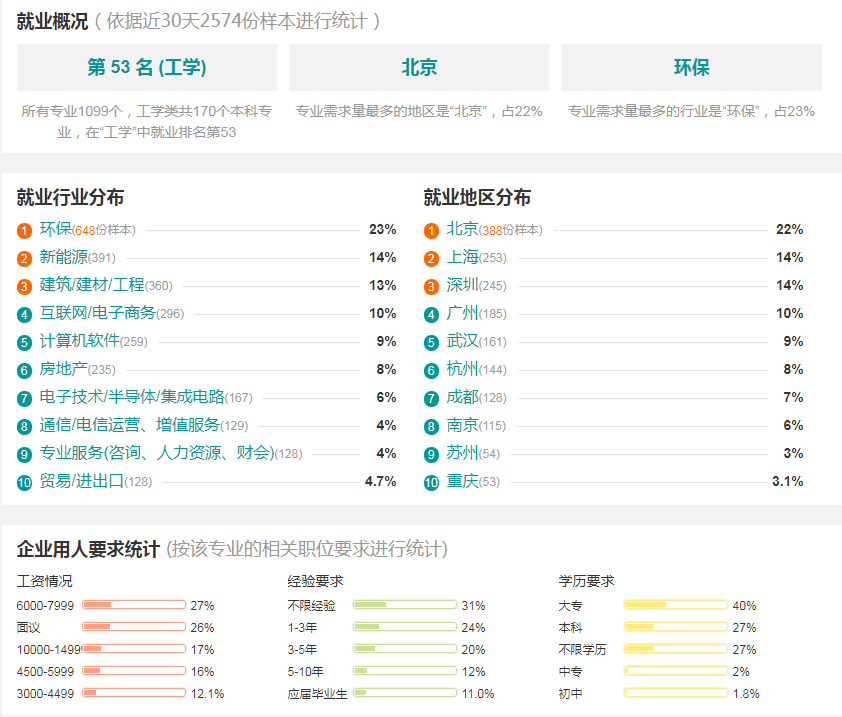Image resolution: width=842 pixels, height=717 pixels.
Task: Open the 互联网/电子商务 industry link
Action: [x=98, y=313]
